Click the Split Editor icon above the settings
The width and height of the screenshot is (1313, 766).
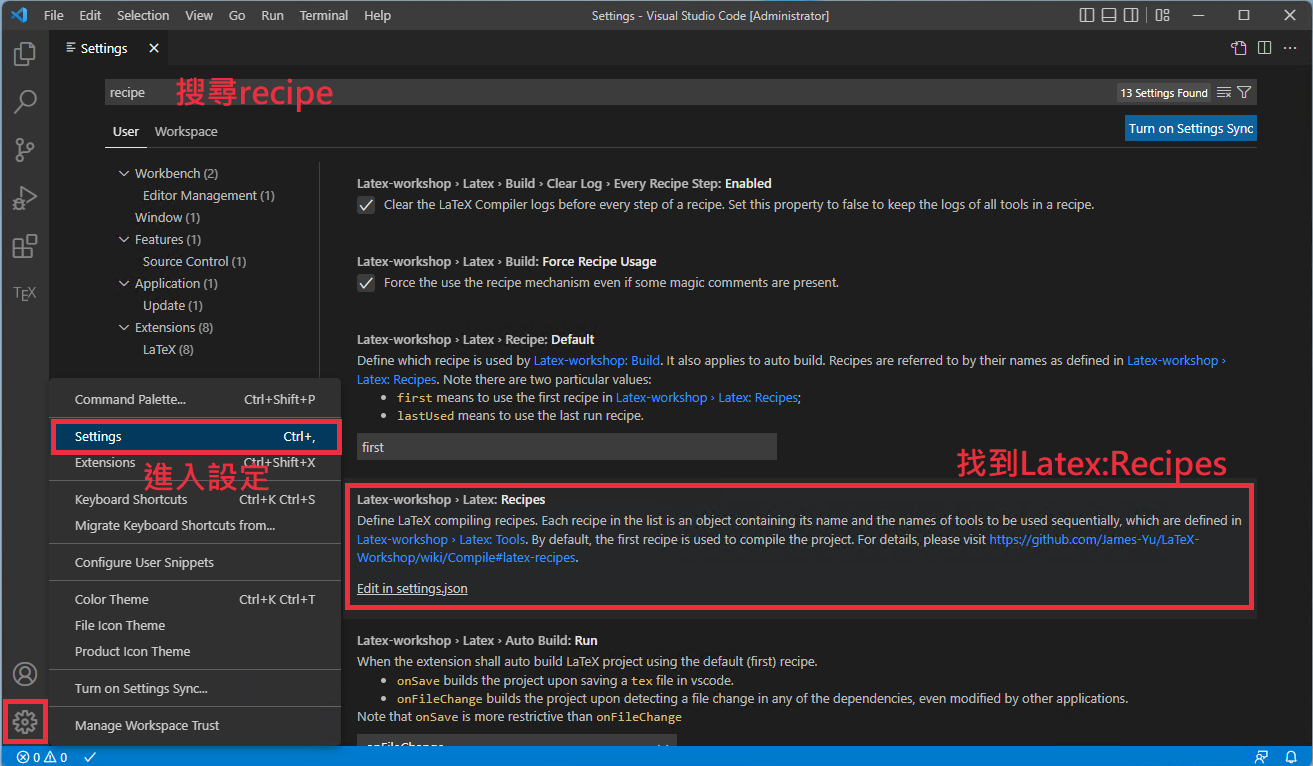click(x=1264, y=47)
